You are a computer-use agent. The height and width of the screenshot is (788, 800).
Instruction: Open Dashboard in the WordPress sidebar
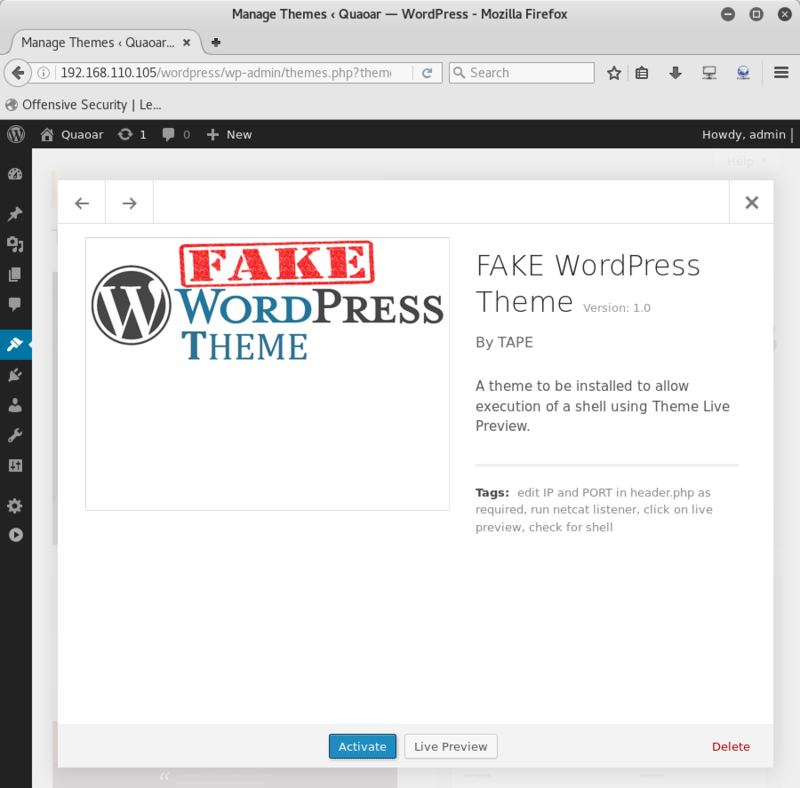coord(15,174)
